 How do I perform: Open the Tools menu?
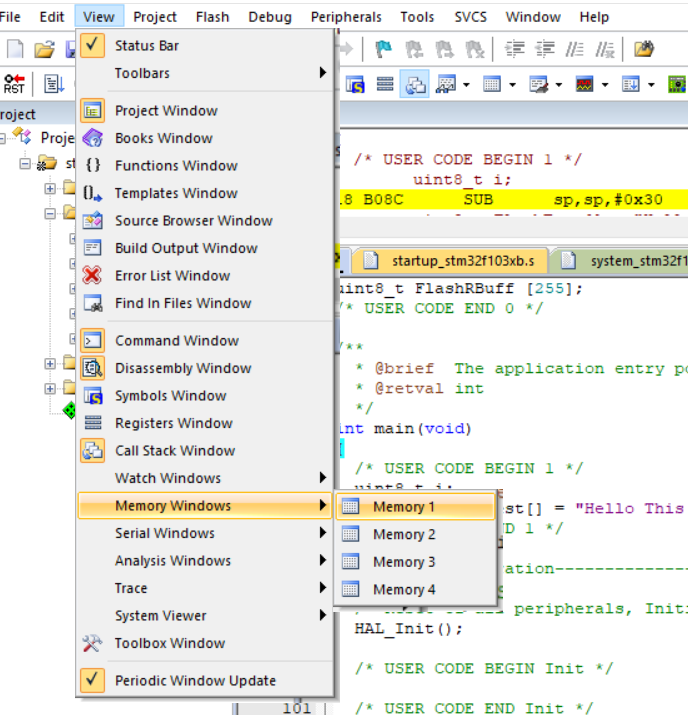[x=417, y=17]
